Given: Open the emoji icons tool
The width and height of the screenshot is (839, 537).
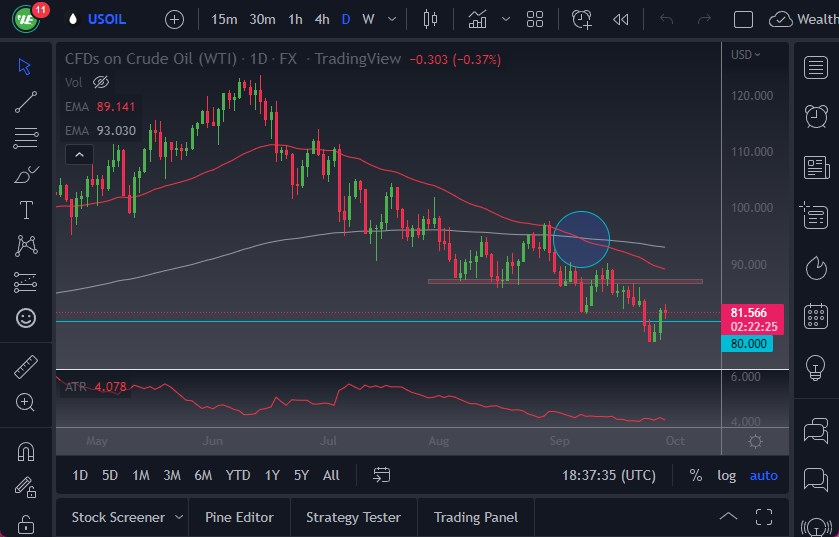Looking at the screenshot, I should pos(26,318).
